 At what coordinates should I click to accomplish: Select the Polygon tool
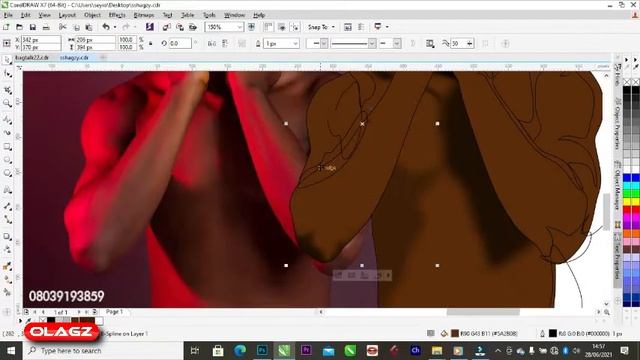pyautogui.click(x=7, y=174)
